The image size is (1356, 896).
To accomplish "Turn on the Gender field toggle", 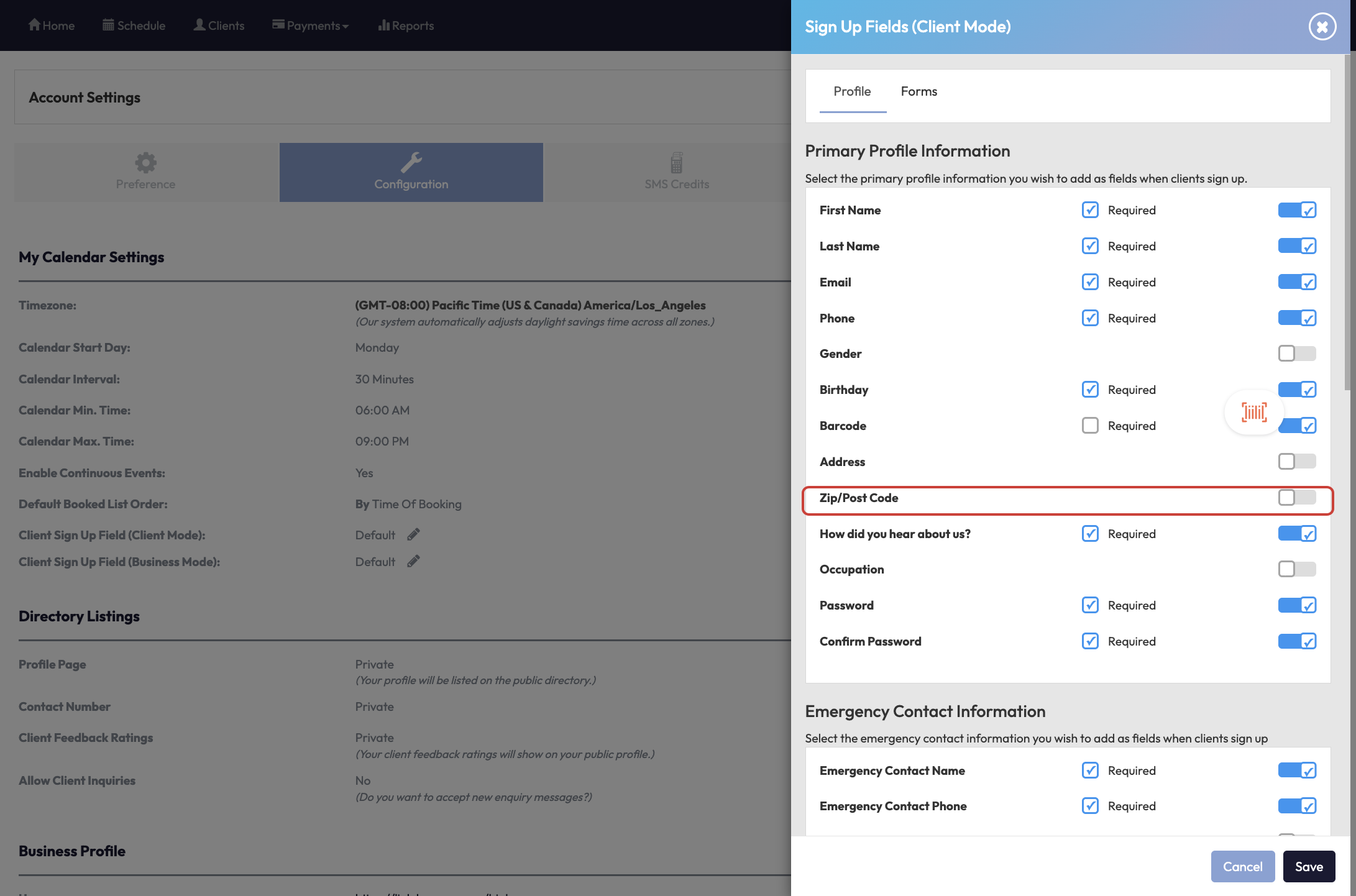I will coord(1296,354).
